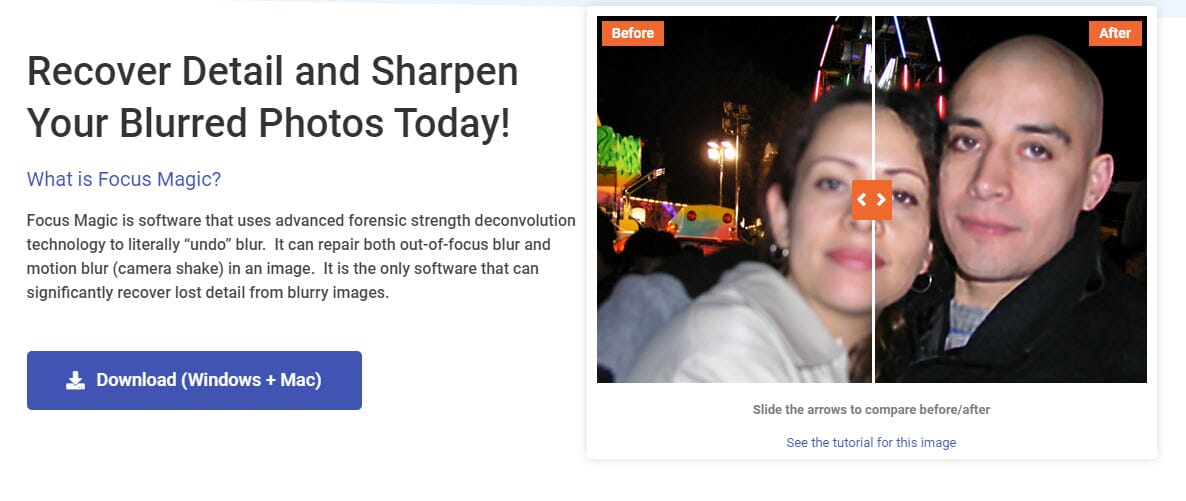Click the Focus Magic description paragraph
This screenshot has height=501, width=1186.
pyautogui.click(x=301, y=257)
